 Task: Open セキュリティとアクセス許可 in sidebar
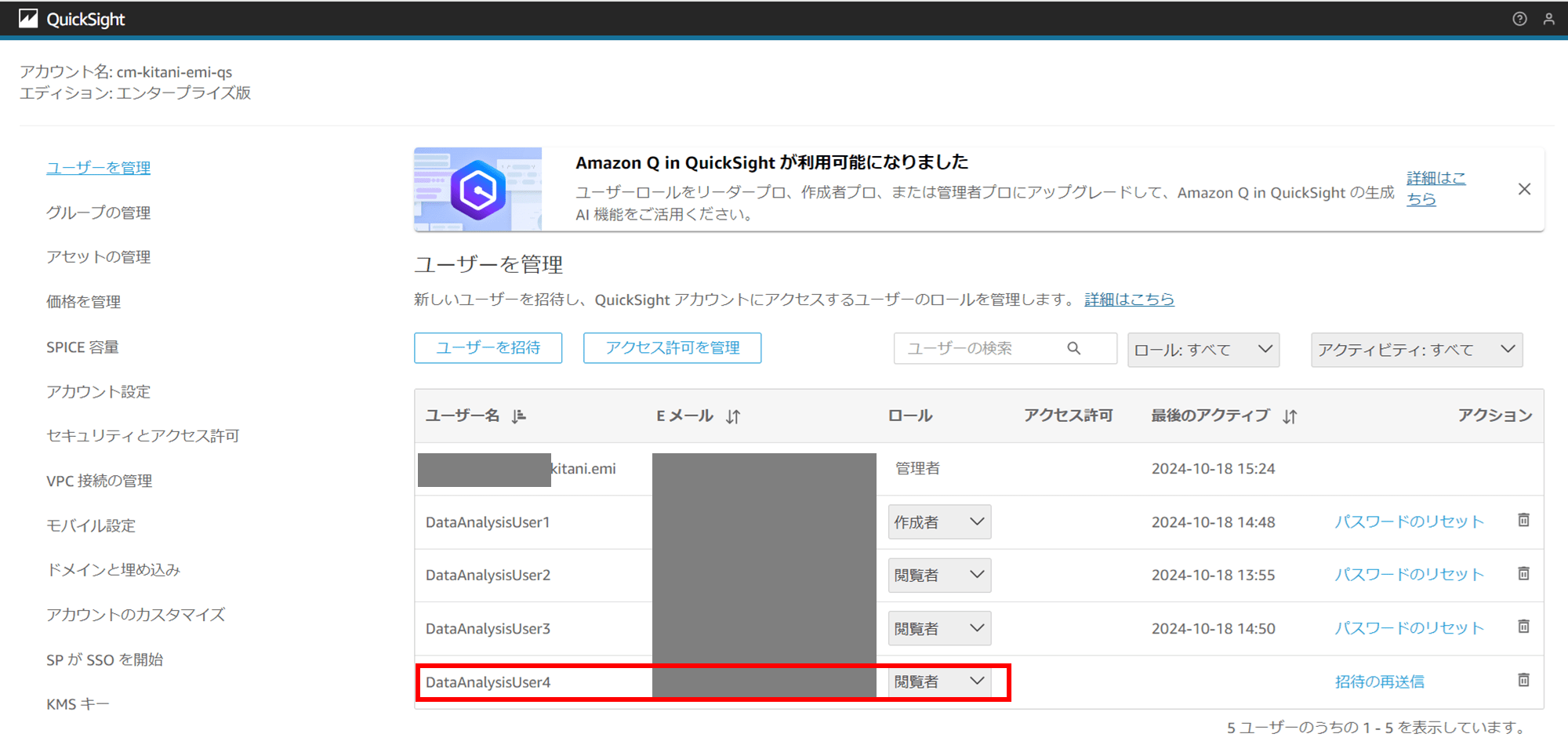point(143,436)
